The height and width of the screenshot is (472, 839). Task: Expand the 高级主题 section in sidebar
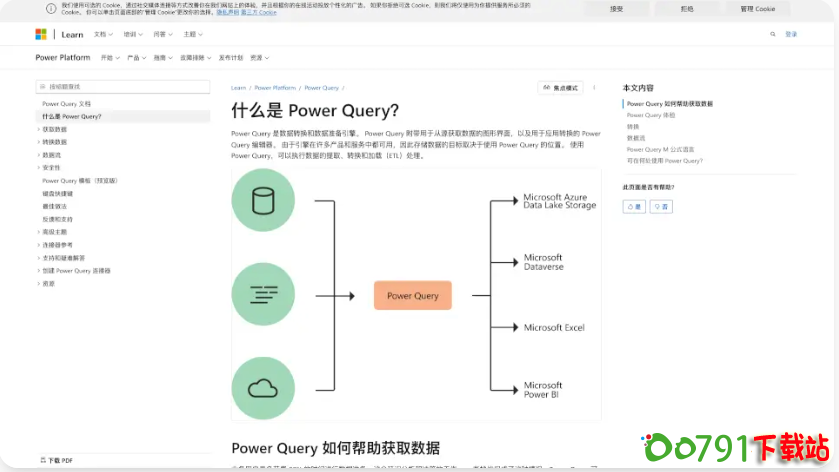coord(55,232)
